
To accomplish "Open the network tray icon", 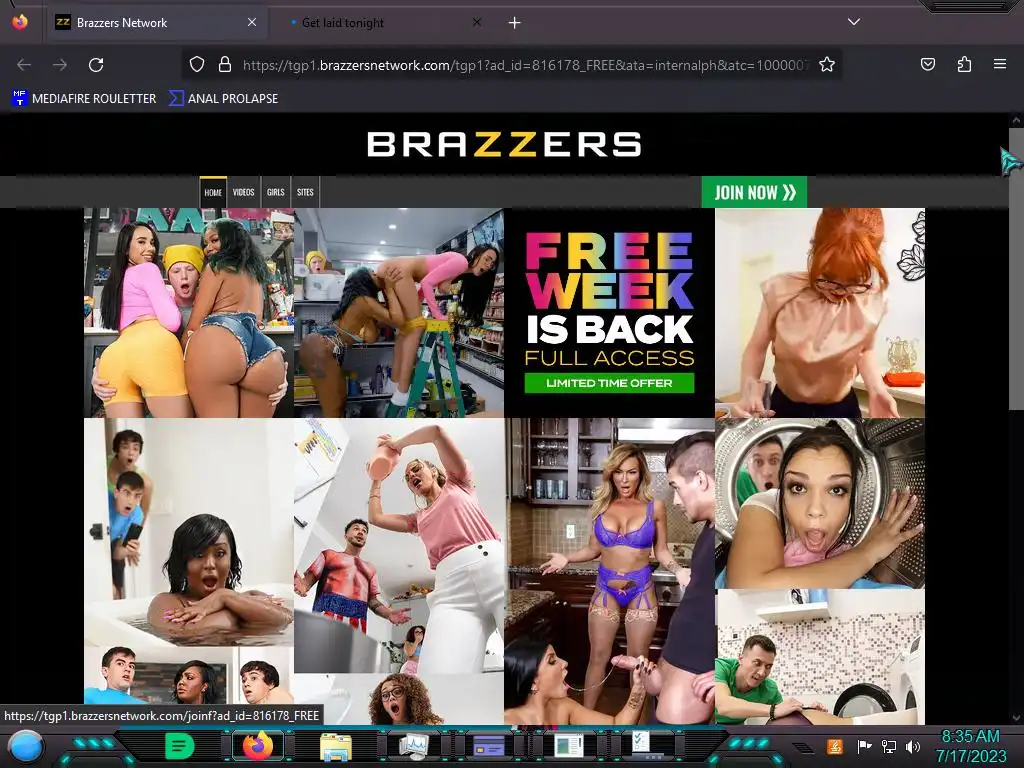I will point(888,746).
